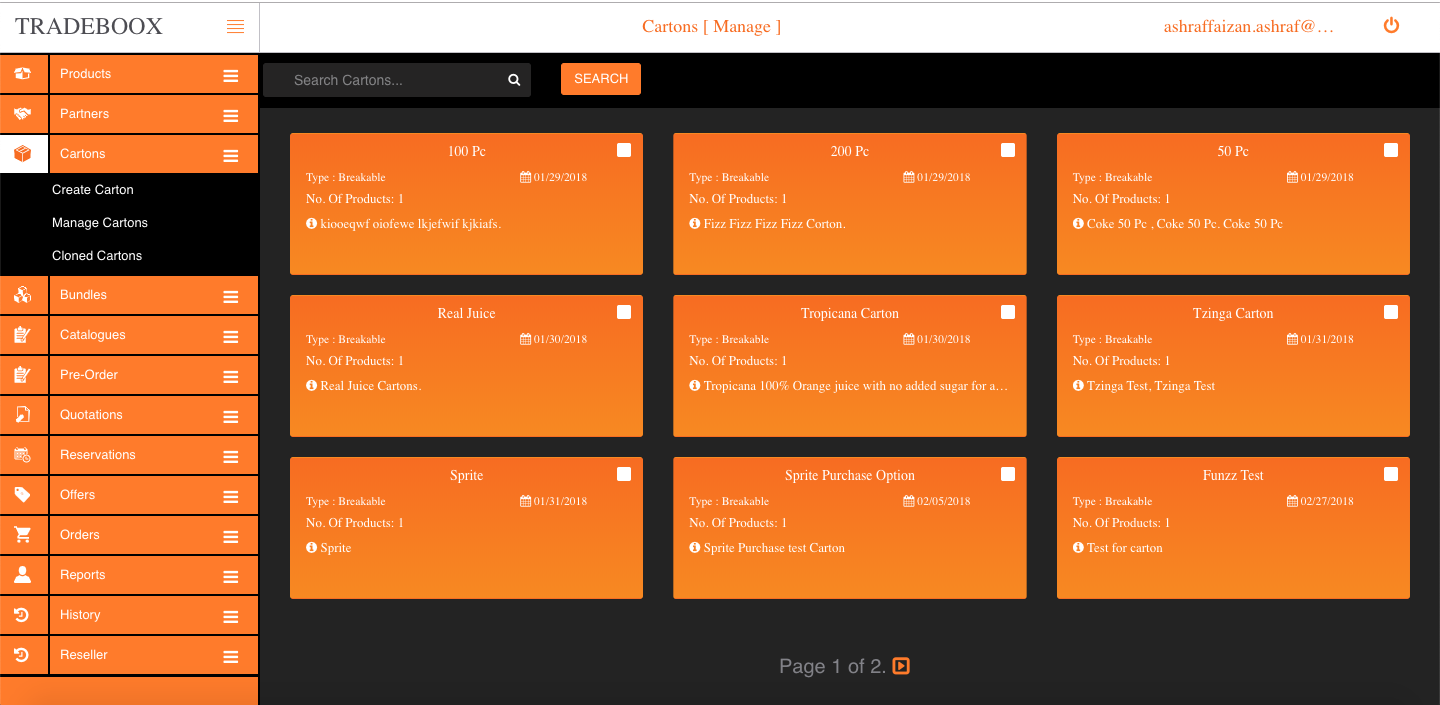Click the Cartons [ Manage ] header title

click(712, 27)
